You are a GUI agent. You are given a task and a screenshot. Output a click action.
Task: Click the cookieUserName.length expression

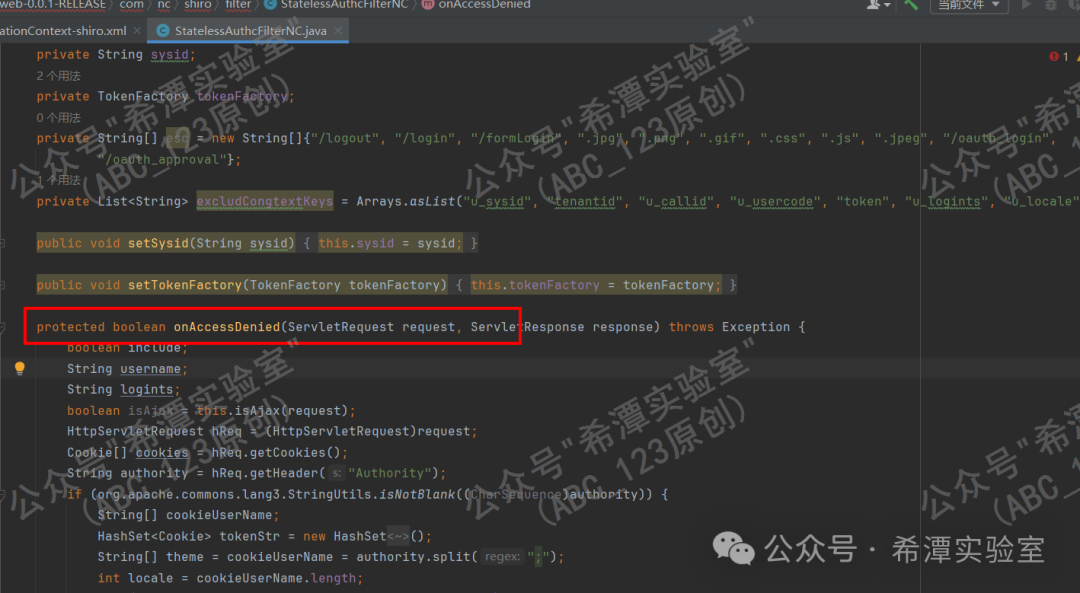(x=276, y=579)
